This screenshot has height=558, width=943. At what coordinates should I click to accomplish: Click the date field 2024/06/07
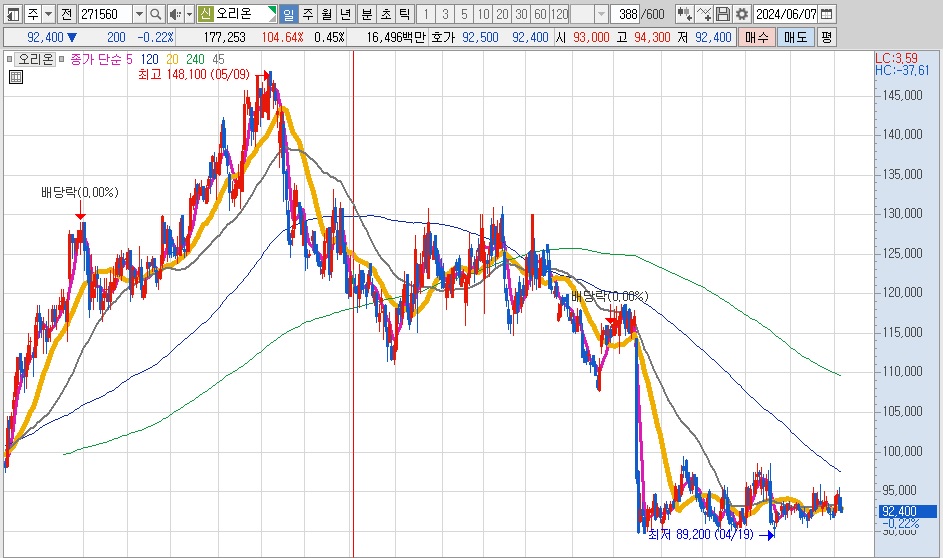pos(787,14)
